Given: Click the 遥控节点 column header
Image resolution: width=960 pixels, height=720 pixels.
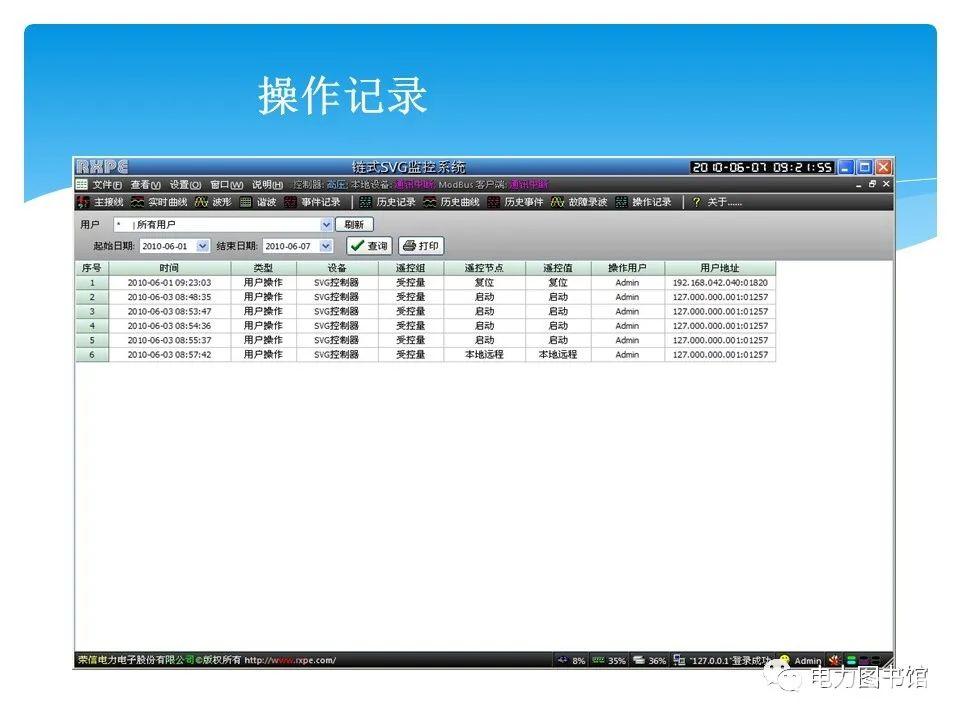Looking at the screenshot, I should coord(484,268).
